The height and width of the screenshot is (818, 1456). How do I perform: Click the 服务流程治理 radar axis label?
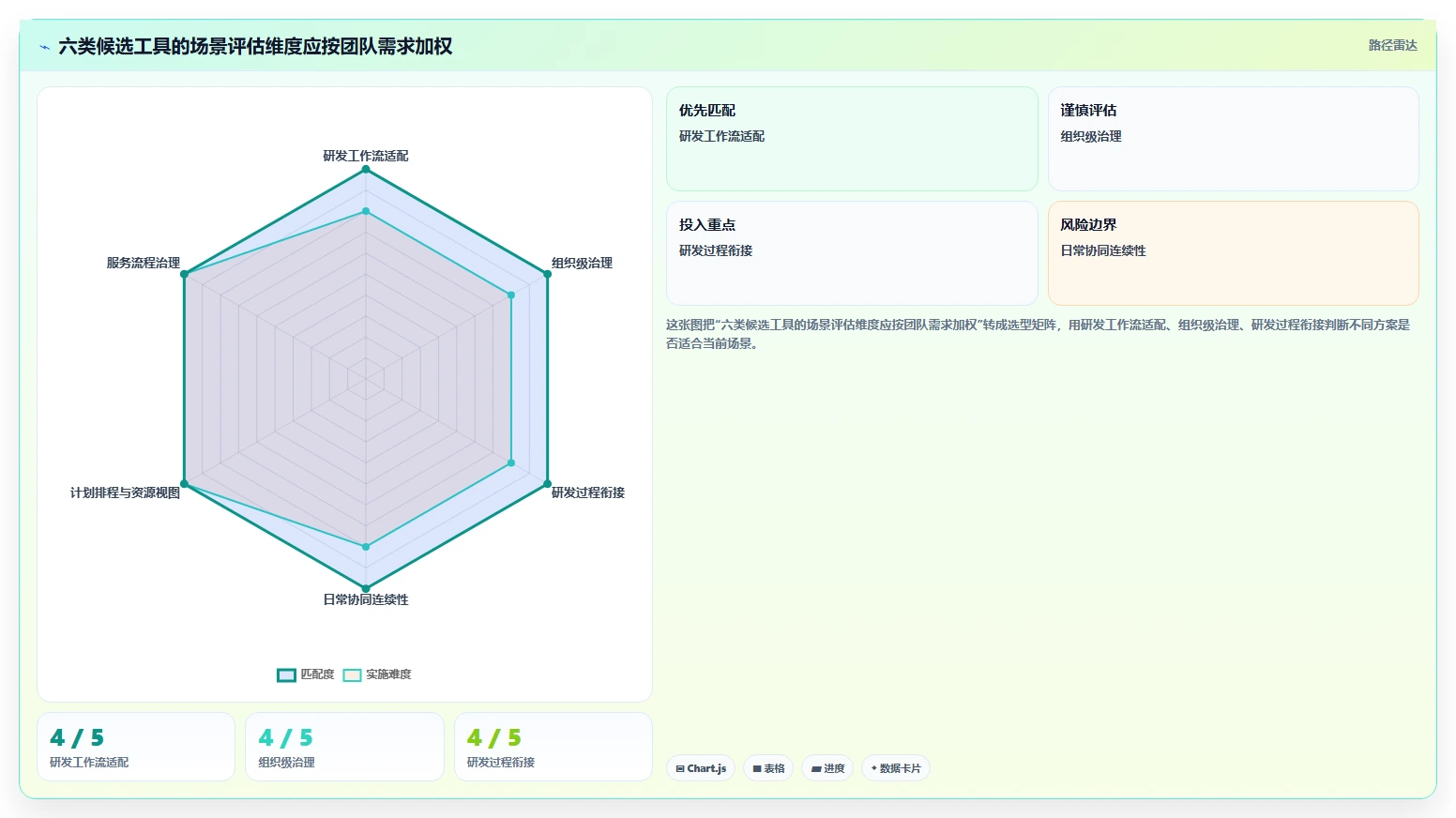click(143, 263)
